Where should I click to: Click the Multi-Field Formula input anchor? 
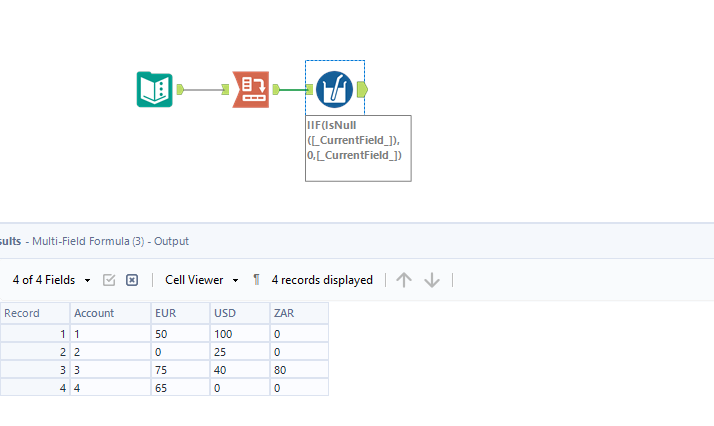[x=310, y=89]
